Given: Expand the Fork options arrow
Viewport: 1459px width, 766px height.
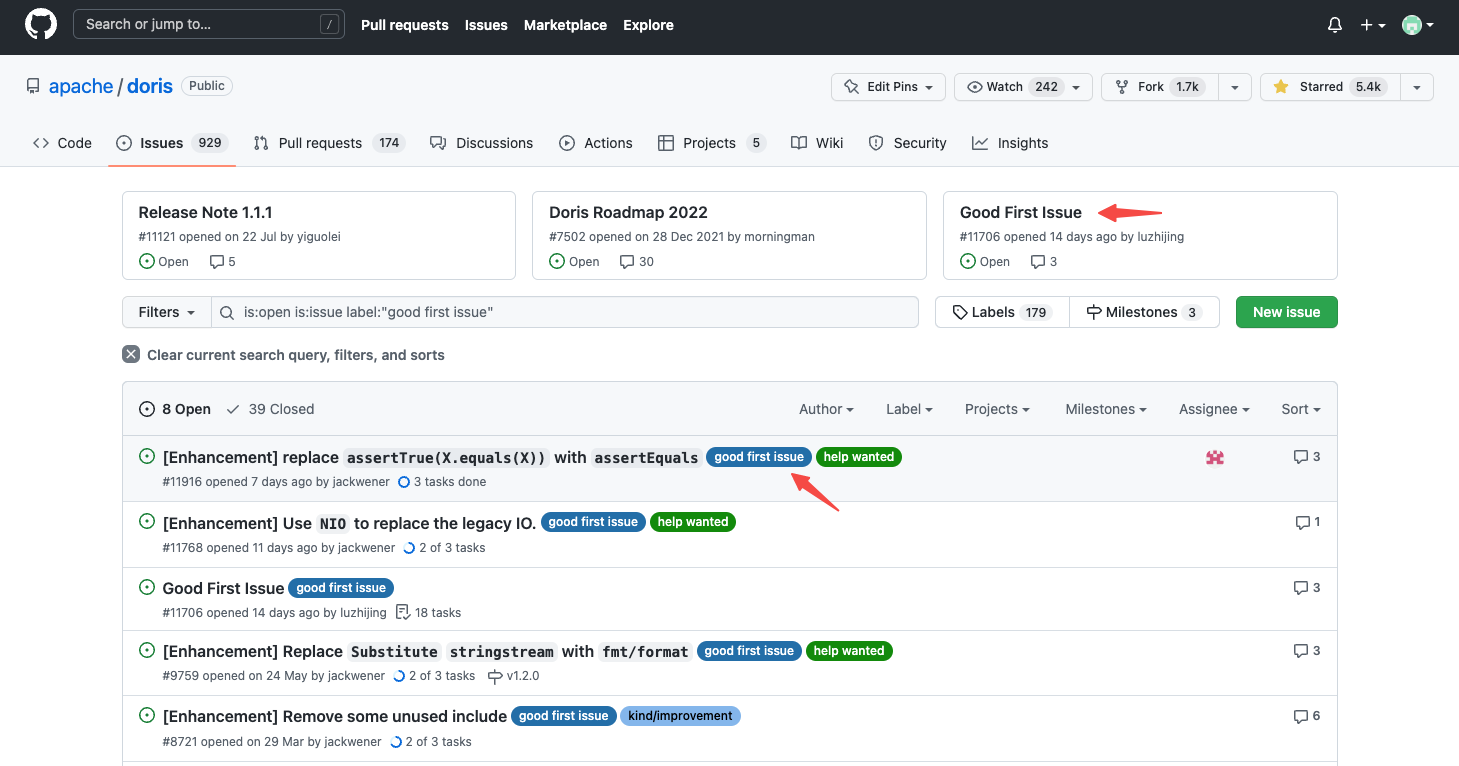Looking at the screenshot, I should 1235,87.
